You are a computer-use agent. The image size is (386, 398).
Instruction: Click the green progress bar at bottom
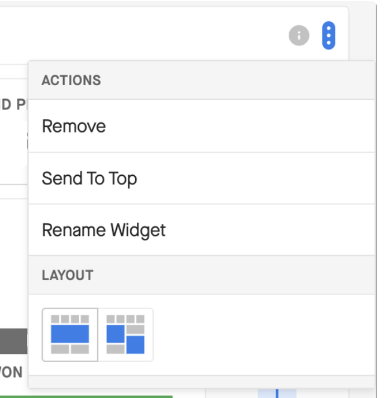point(86,397)
